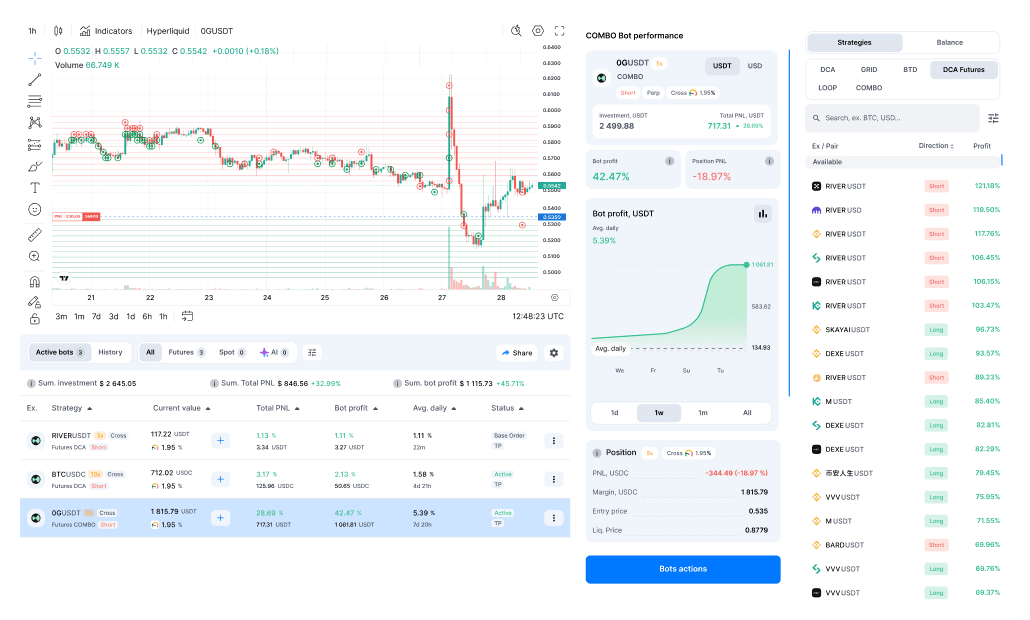Show Bot profit info tooltip

pyautogui.click(x=669, y=161)
